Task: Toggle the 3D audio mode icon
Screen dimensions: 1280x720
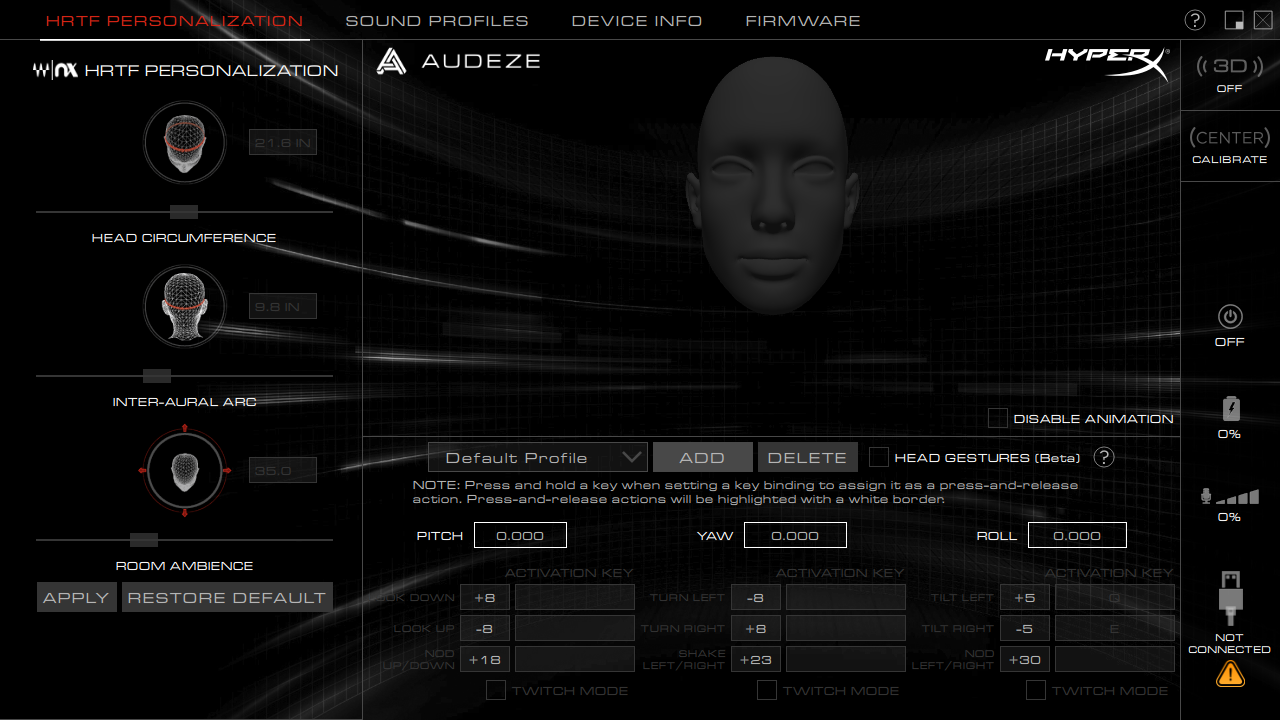Action: (x=1229, y=66)
